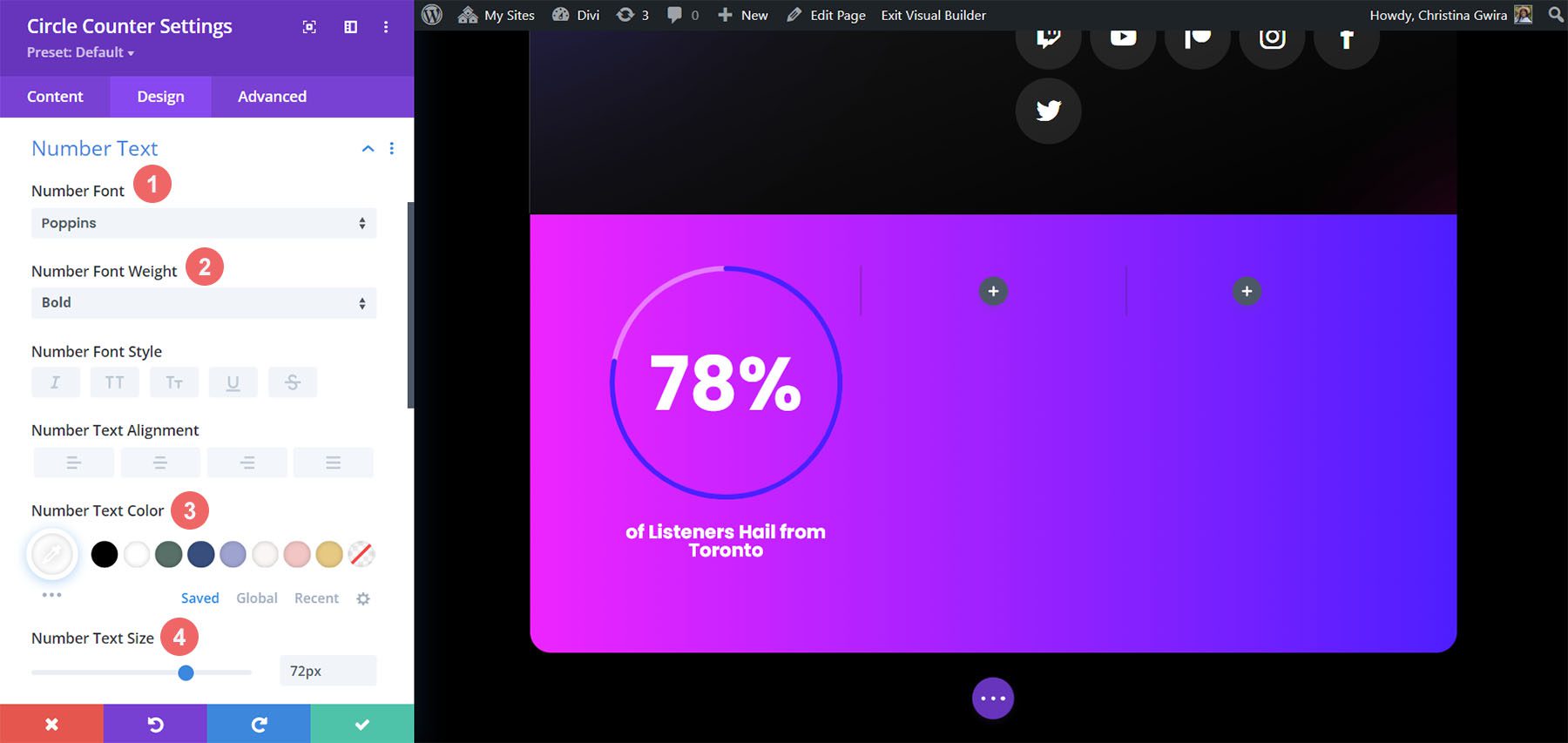Align number text center
The height and width of the screenshot is (743, 1568).
click(160, 463)
